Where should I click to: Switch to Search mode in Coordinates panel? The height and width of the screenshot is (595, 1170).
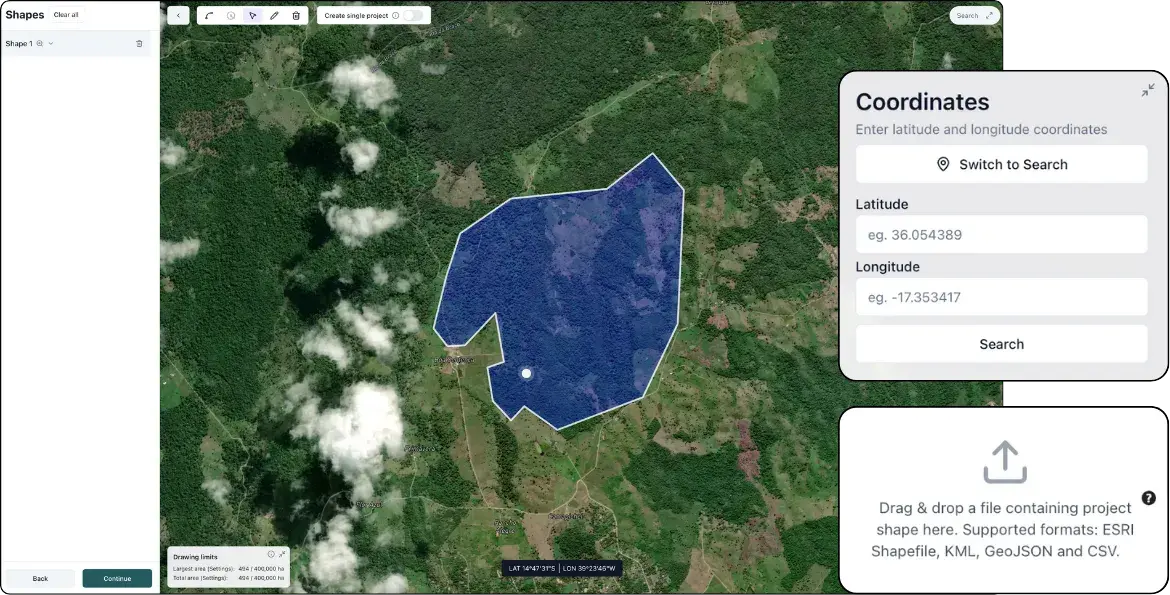tap(1001, 164)
